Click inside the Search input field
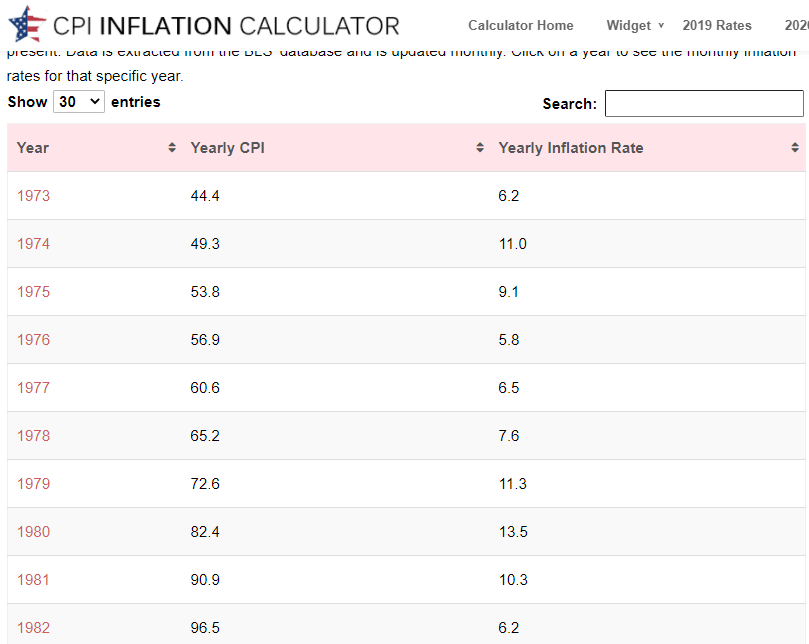This screenshot has width=809, height=644. coord(704,103)
